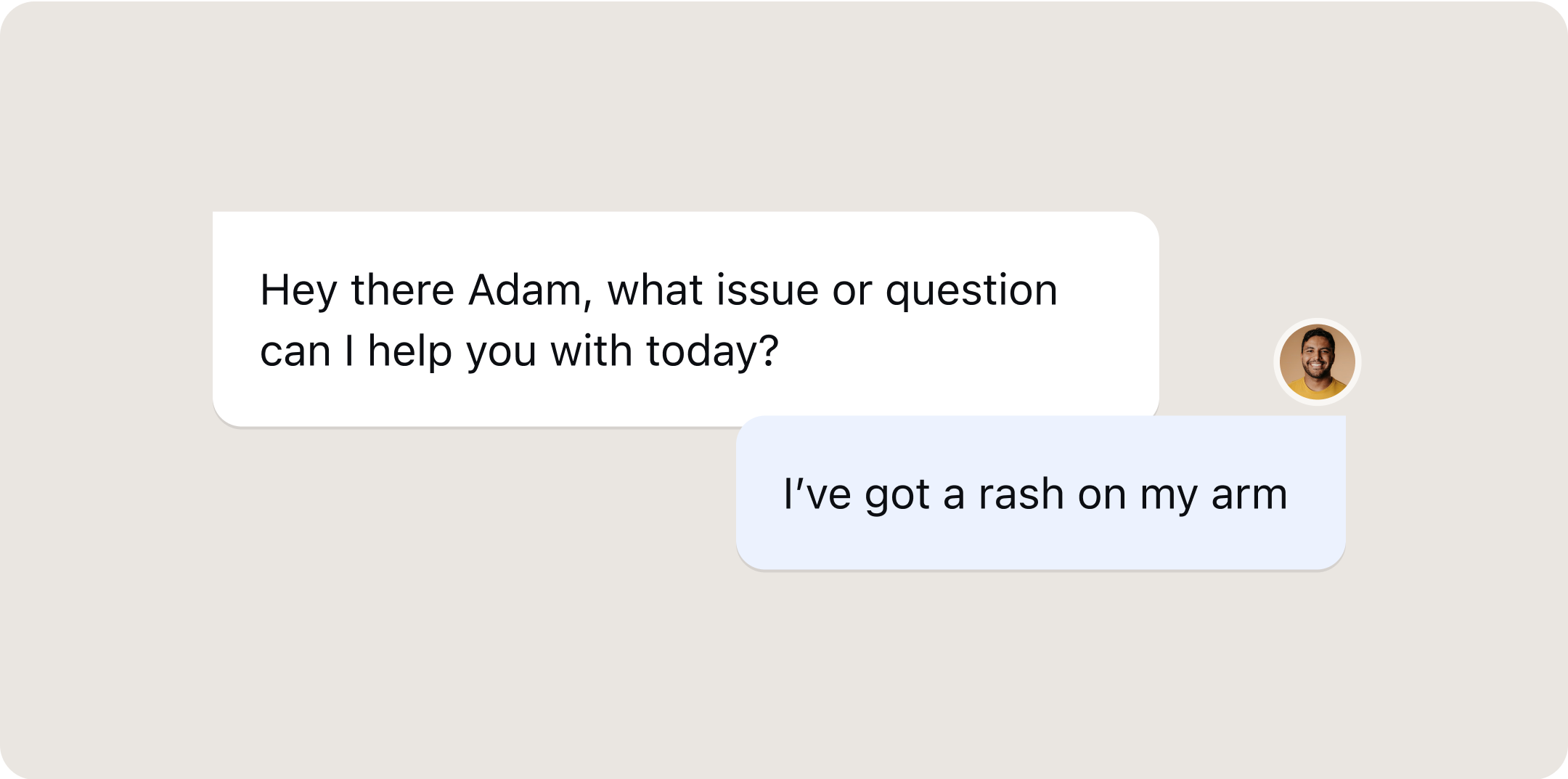
Task: Click the name "Adam" in the greeting
Action: pyautogui.click(x=525, y=290)
